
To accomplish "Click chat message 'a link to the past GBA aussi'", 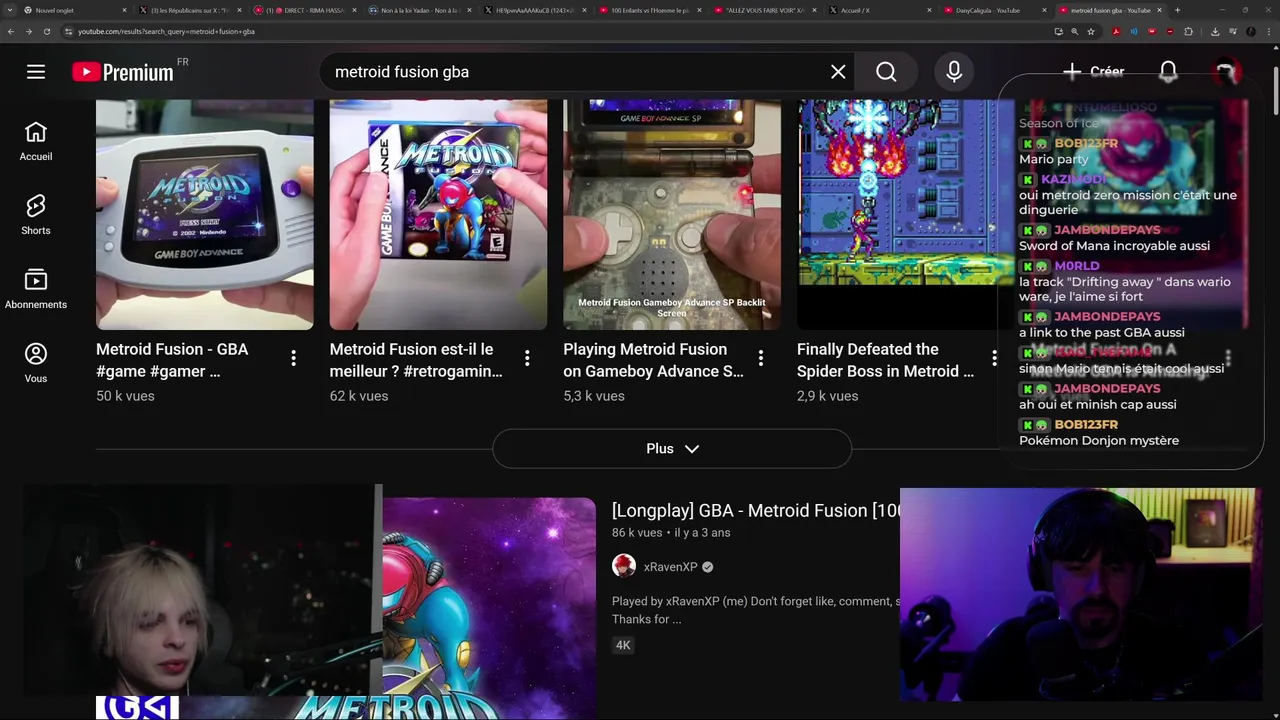I will pos(1102,333).
